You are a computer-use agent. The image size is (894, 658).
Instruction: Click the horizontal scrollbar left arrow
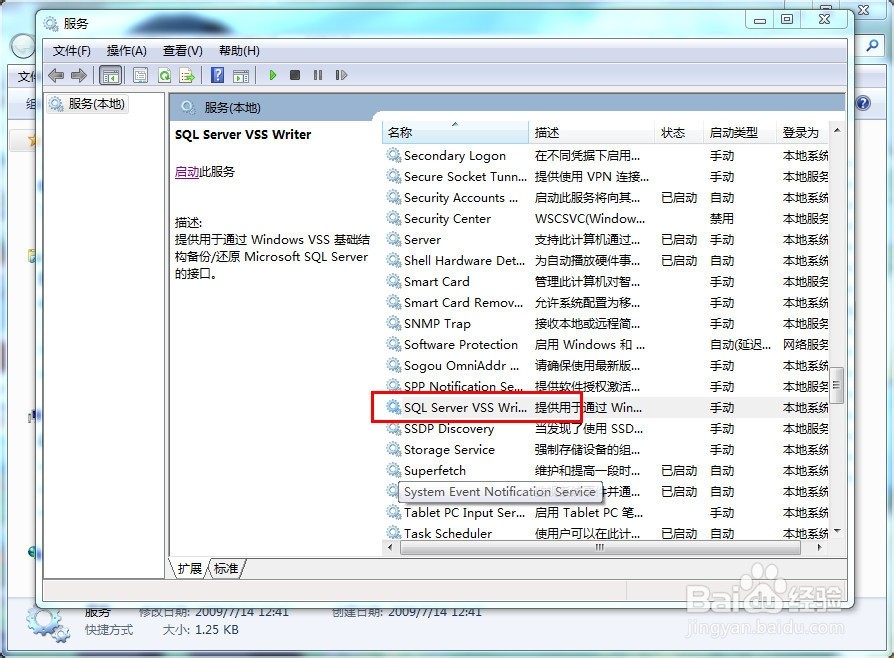390,547
